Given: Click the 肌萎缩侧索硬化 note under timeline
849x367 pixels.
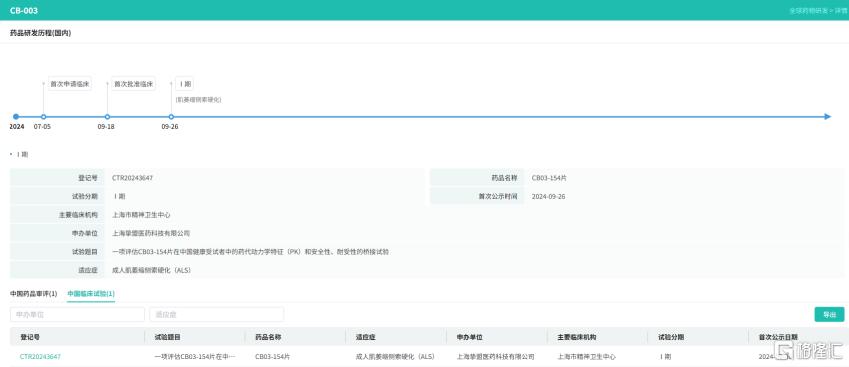Looking at the screenshot, I should click(x=198, y=100).
